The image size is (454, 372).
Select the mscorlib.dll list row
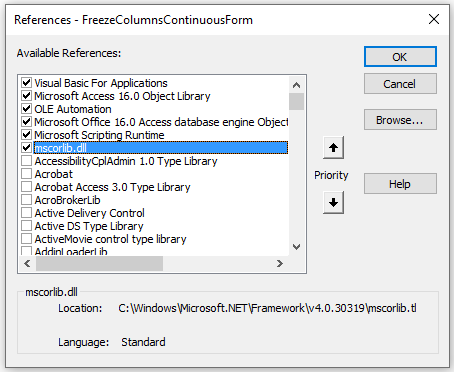[161, 148]
